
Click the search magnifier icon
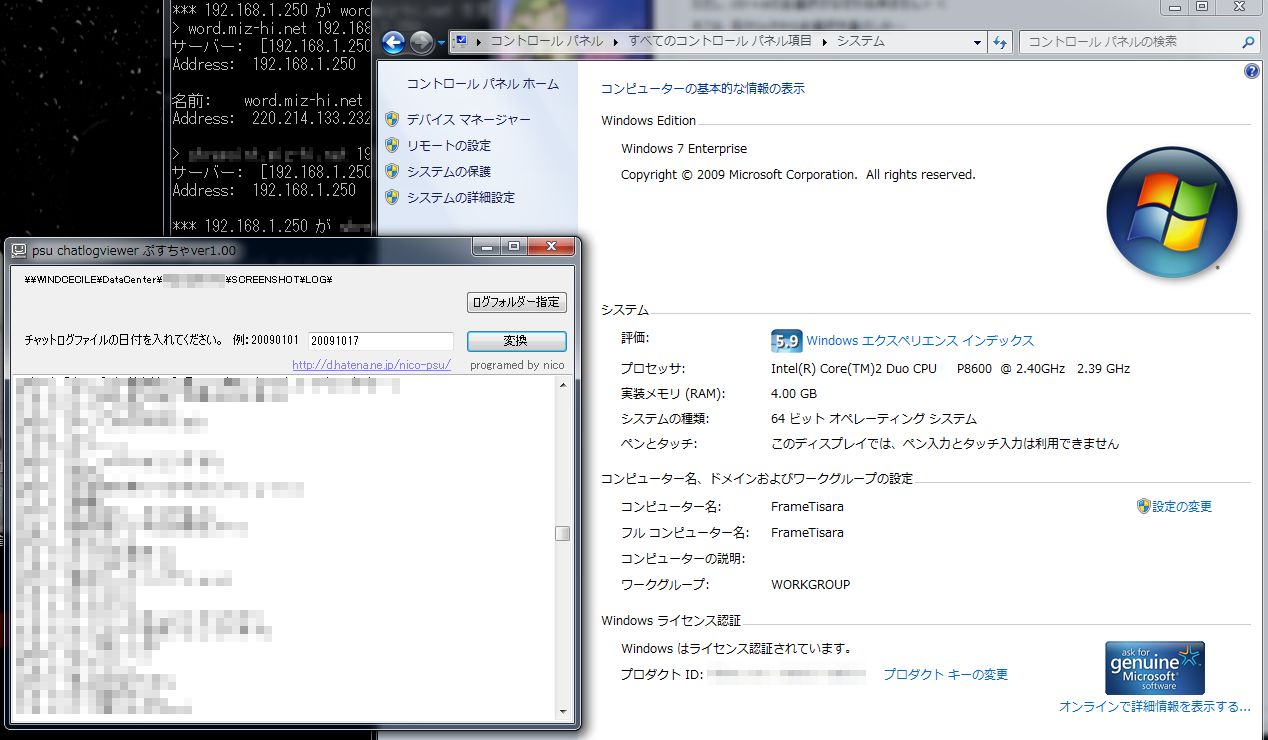point(1248,42)
